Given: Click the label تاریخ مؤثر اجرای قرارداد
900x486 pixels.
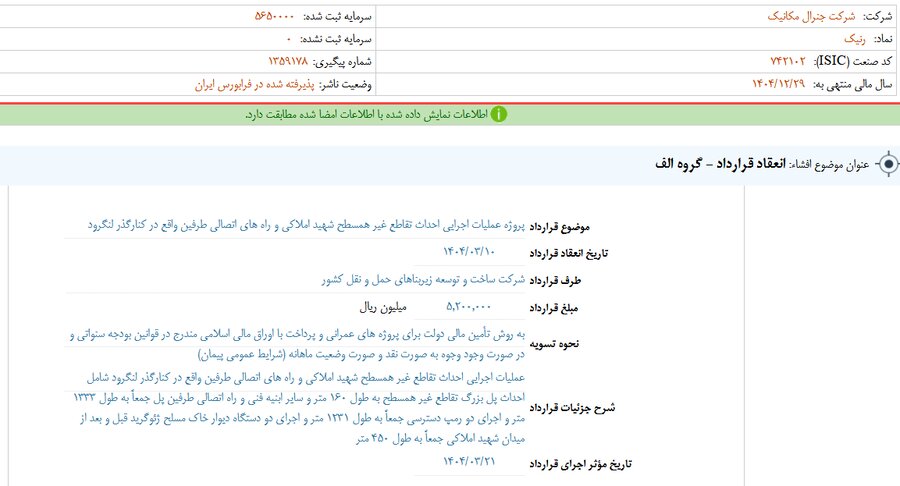Looking at the screenshot, I should click(580, 464).
